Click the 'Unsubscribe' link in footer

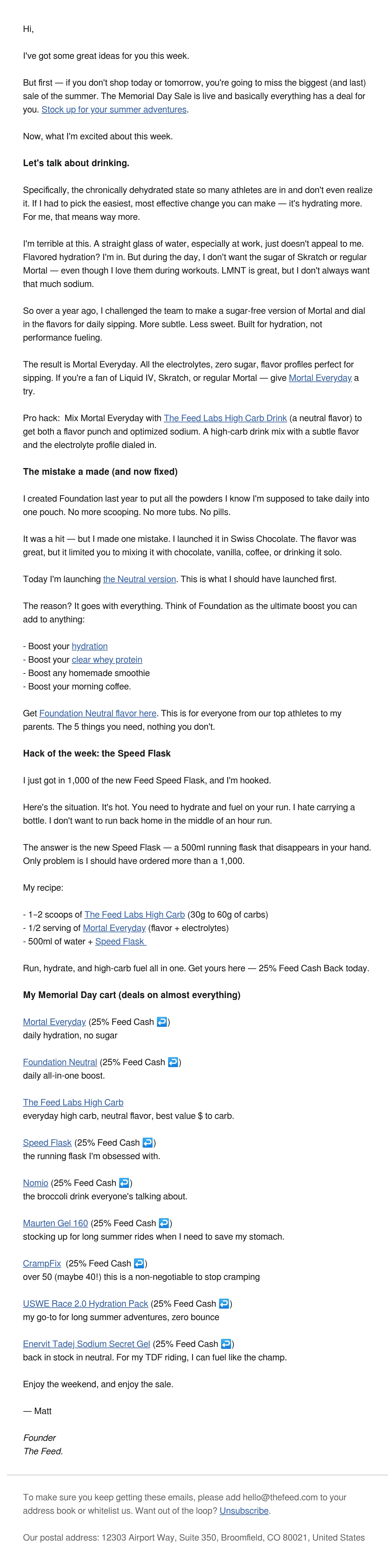[x=244, y=1510]
